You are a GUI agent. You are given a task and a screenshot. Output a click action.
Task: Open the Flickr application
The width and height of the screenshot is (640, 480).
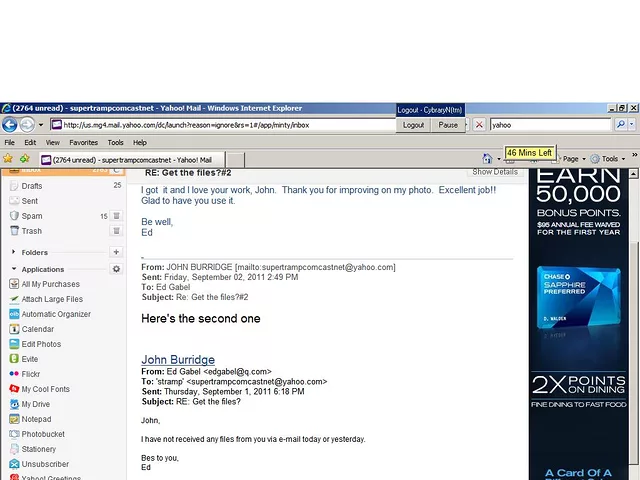31,373
